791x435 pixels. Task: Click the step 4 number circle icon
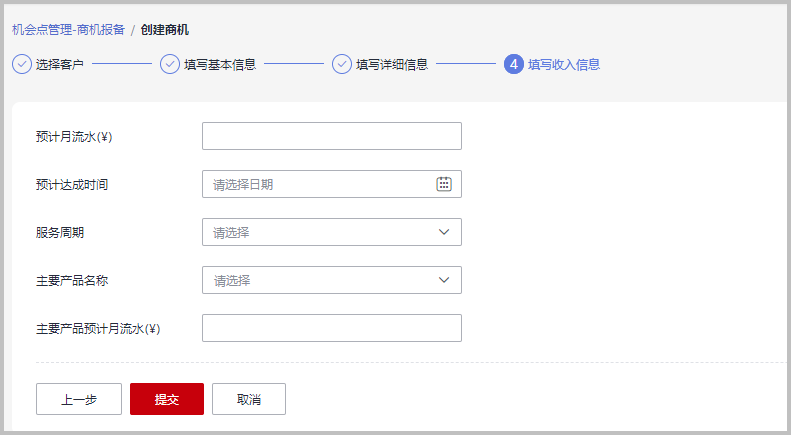coord(514,65)
